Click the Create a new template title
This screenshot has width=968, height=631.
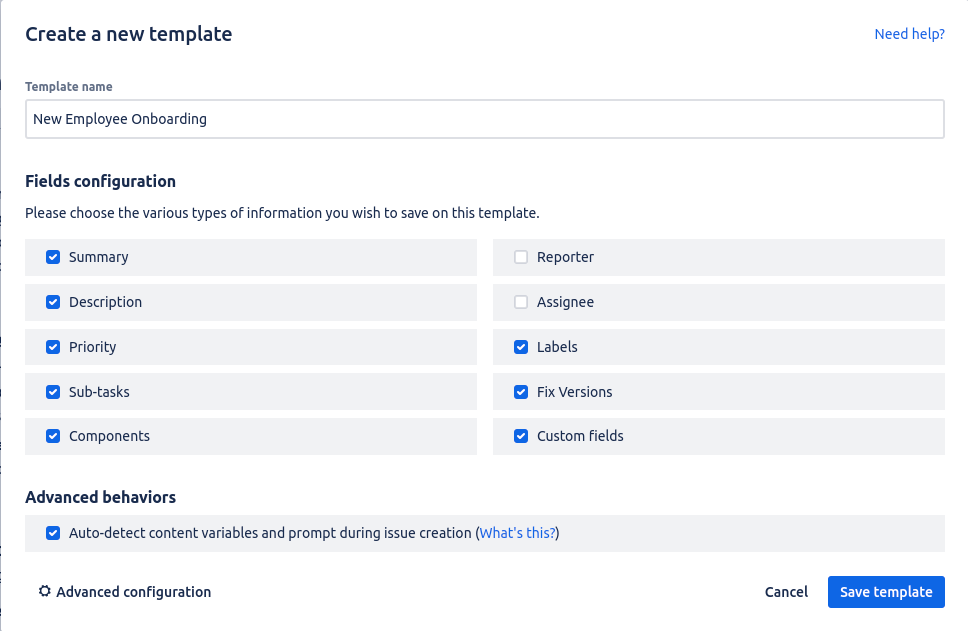coord(128,34)
